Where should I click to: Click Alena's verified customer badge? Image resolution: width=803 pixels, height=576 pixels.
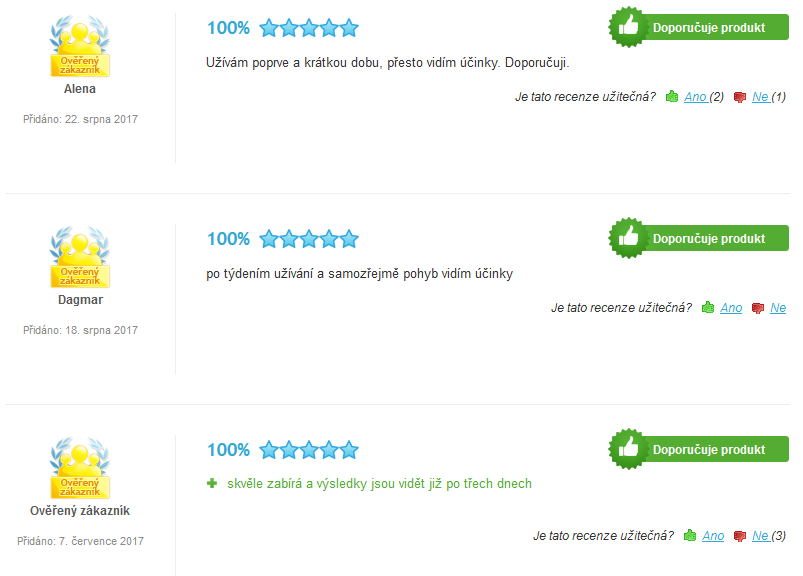click(x=80, y=46)
